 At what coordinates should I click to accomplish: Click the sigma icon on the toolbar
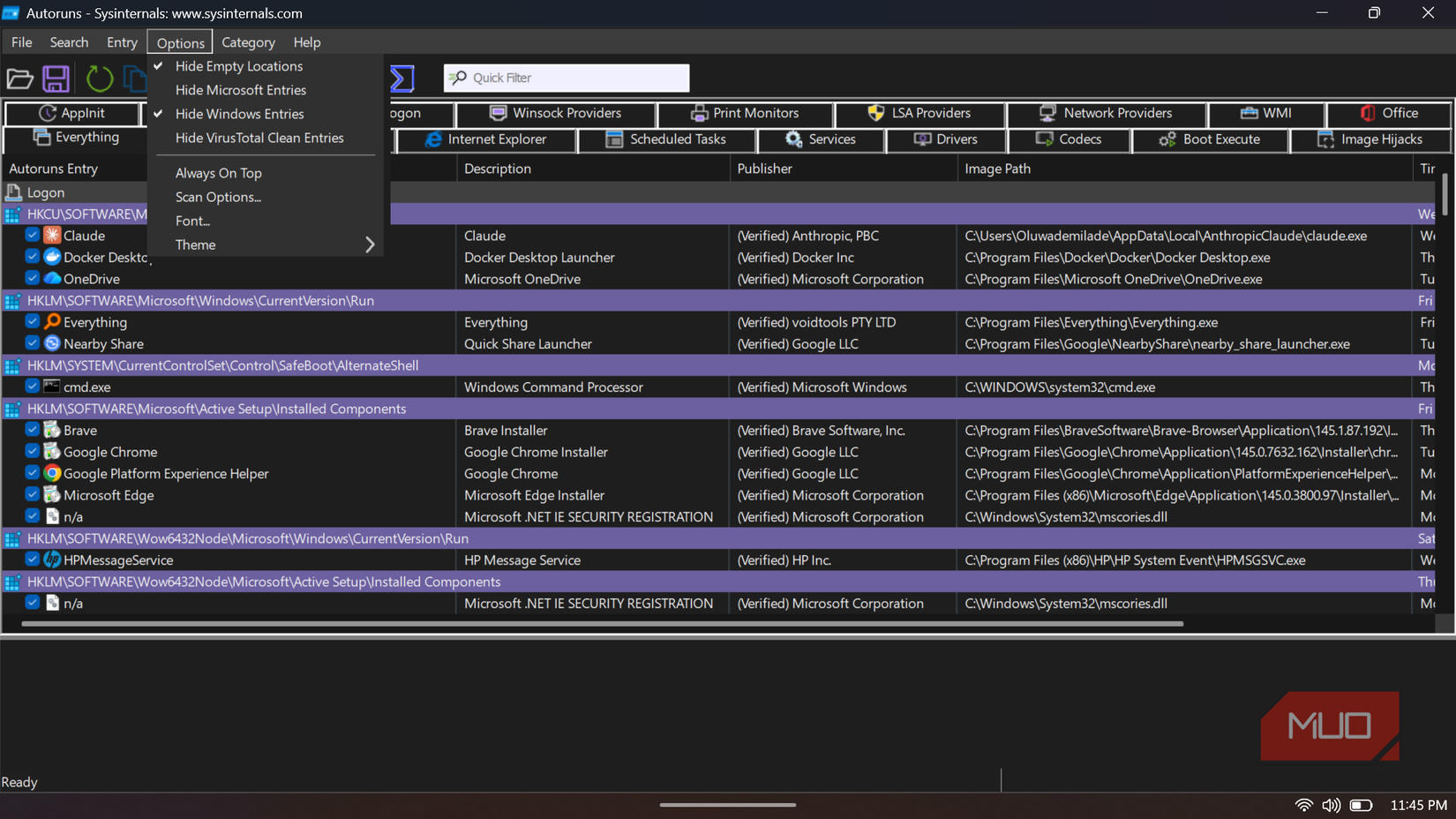pos(402,78)
